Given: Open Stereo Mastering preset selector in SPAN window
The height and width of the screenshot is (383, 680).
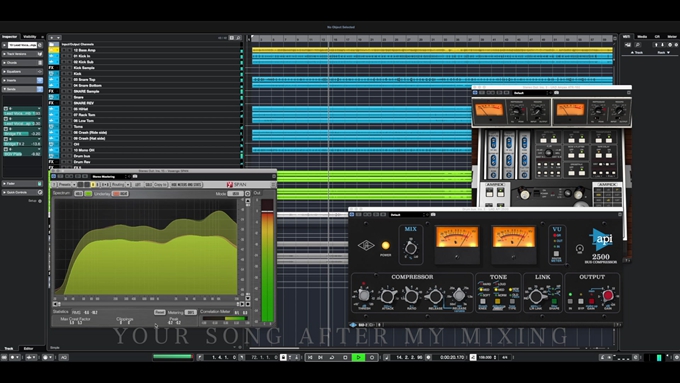Looking at the screenshot, I should tap(110, 177).
